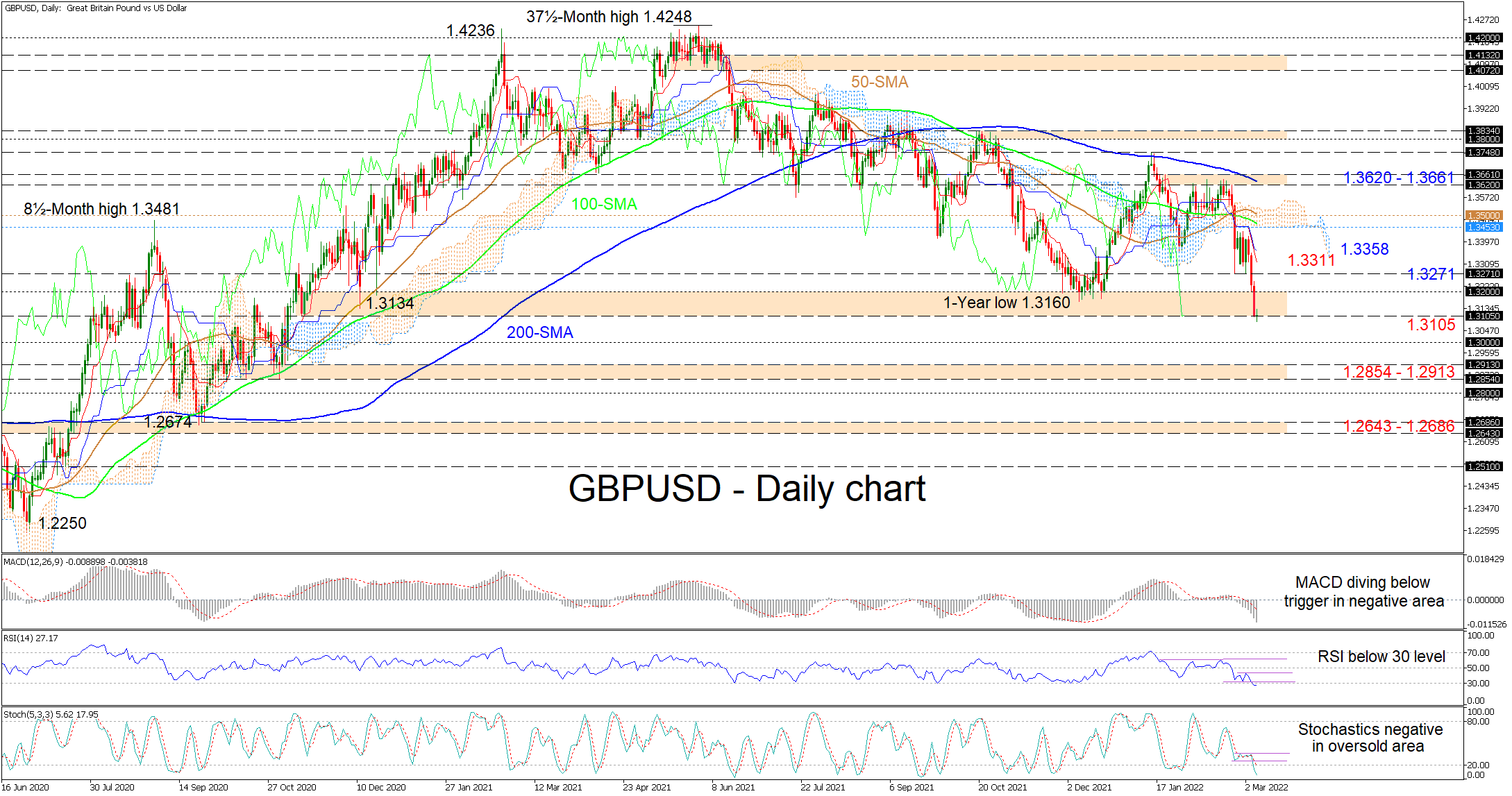Click the 100-SMA green label

click(x=604, y=204)
